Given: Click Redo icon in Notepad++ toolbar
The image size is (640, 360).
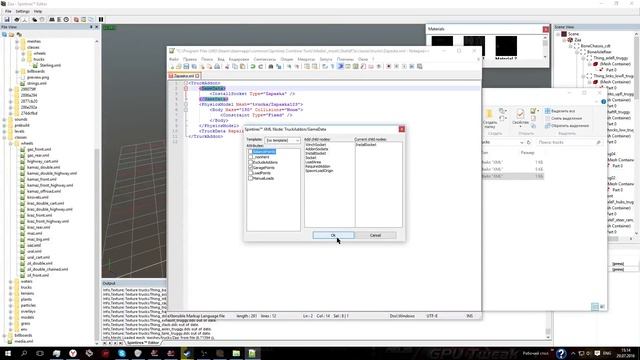Looking at the screenshot, I should click(x=260, y=67).
